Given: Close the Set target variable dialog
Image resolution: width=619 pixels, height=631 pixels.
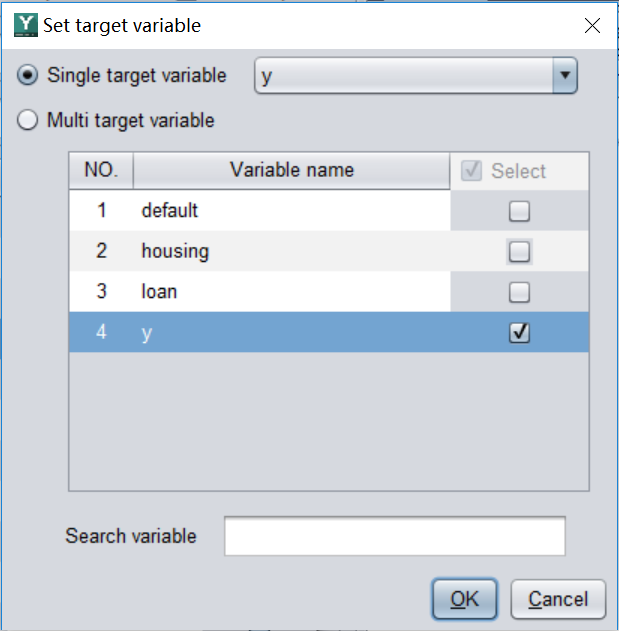Looking at the screenshot, I should pos(593,25).
